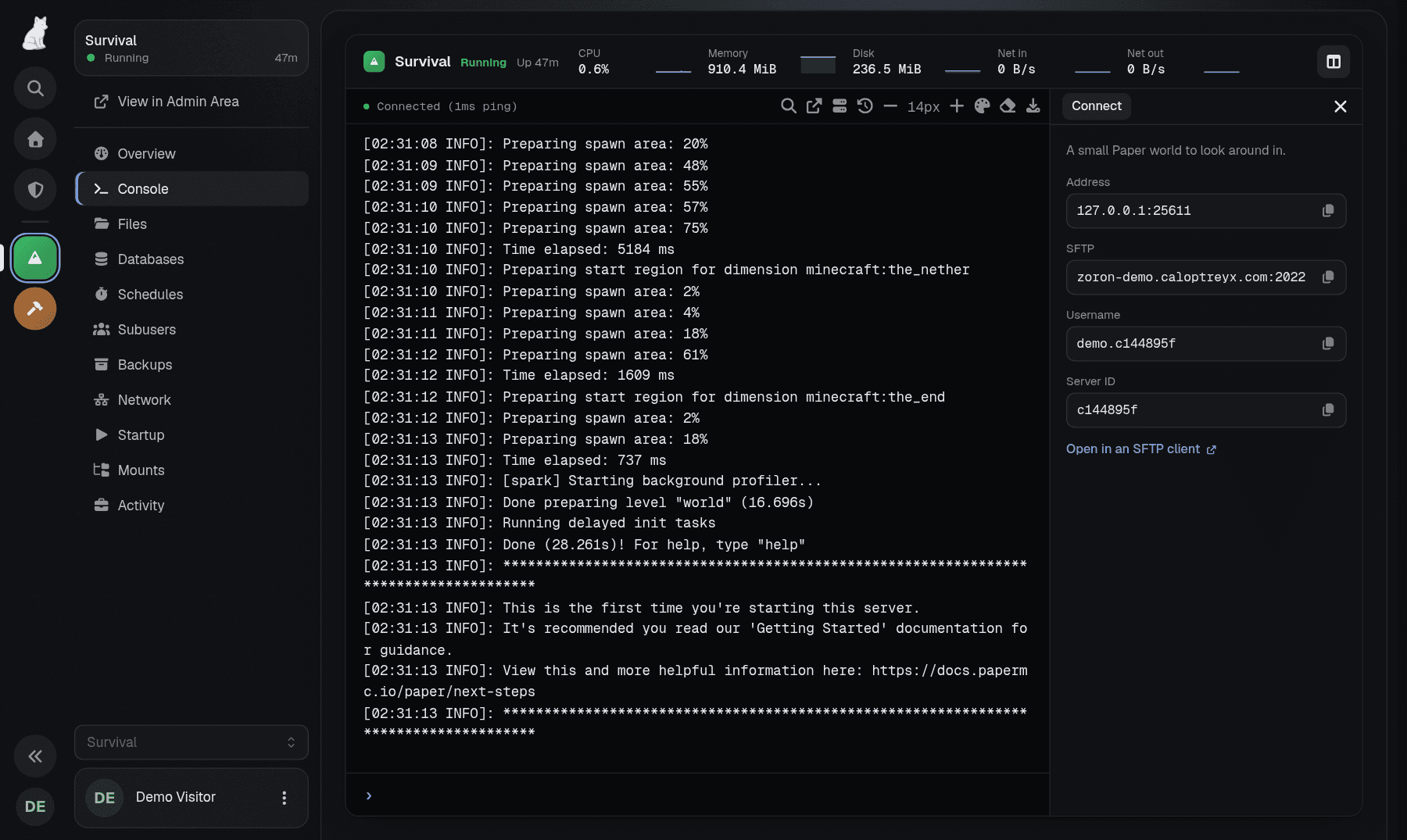Open Network page
The height and width of the screenshot is (840, 1407).
click(x=192, y=400)
